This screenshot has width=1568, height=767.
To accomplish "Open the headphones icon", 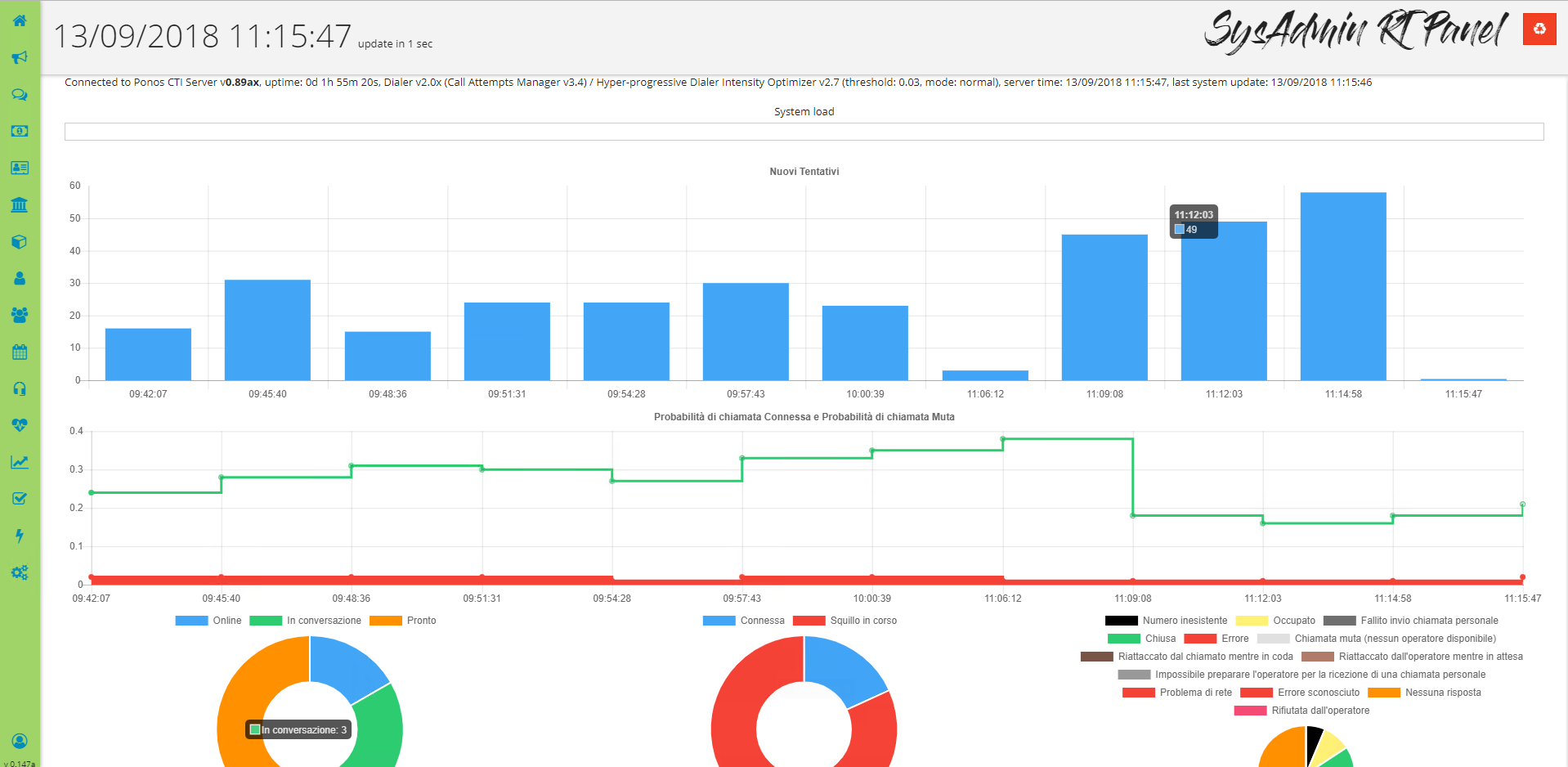I will pyautogui.click(x=20, y=388).
